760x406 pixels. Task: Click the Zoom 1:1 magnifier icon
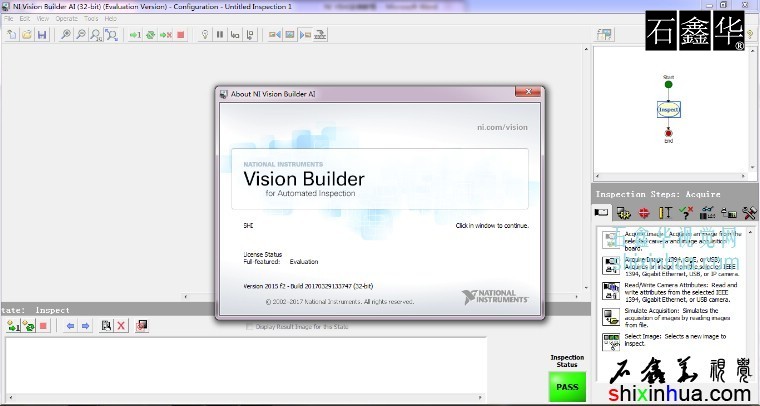[x=95, y=35]
